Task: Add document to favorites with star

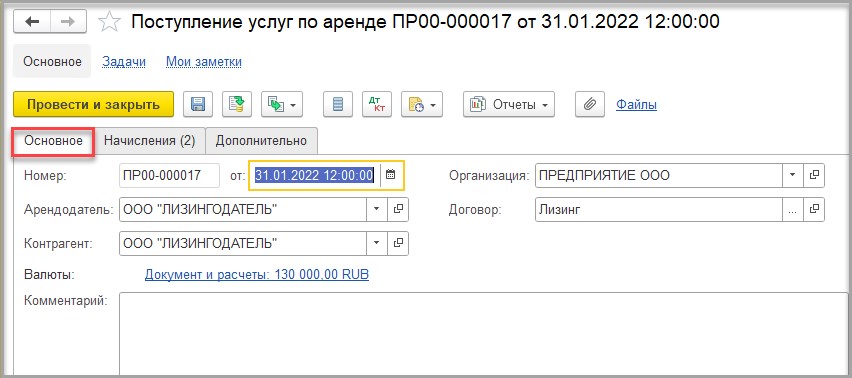Action: click(x=109, y=22)
